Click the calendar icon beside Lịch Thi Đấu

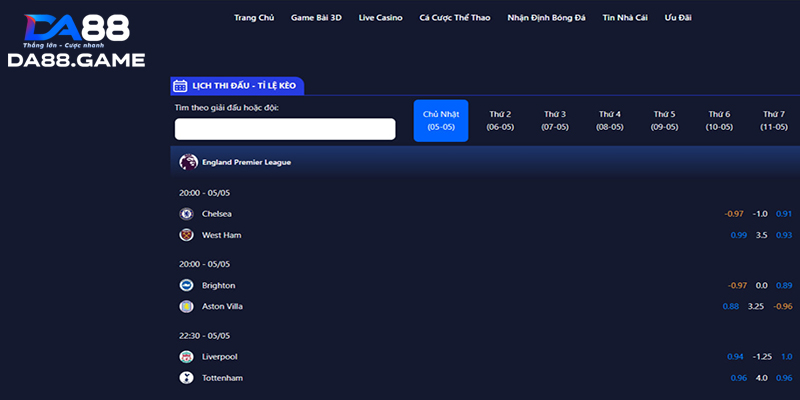tap(180, 86)
